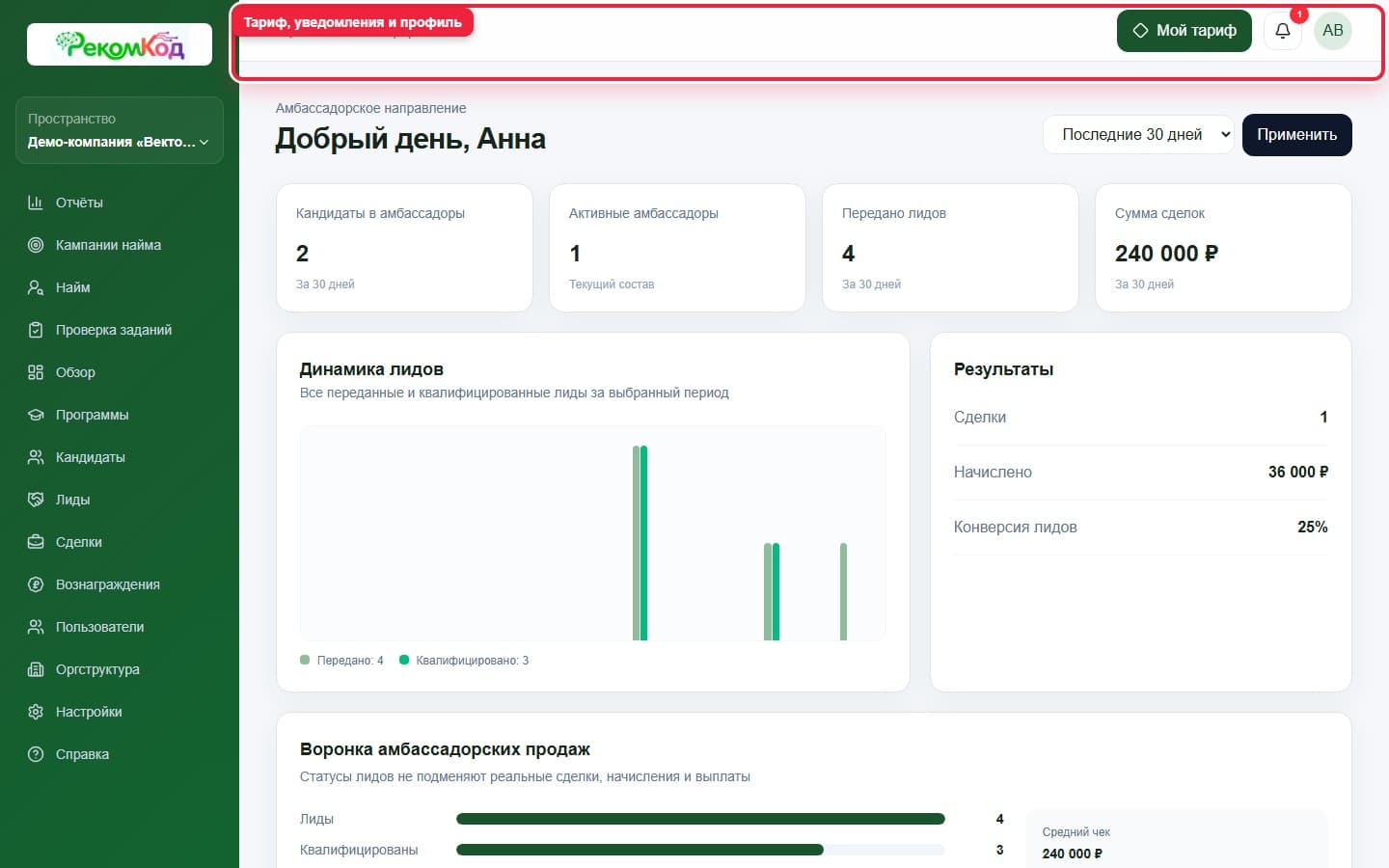Open the AB profile avatar
Image resolution: width=1389 pixels, height=868 pixels.
click(1333, 31)
